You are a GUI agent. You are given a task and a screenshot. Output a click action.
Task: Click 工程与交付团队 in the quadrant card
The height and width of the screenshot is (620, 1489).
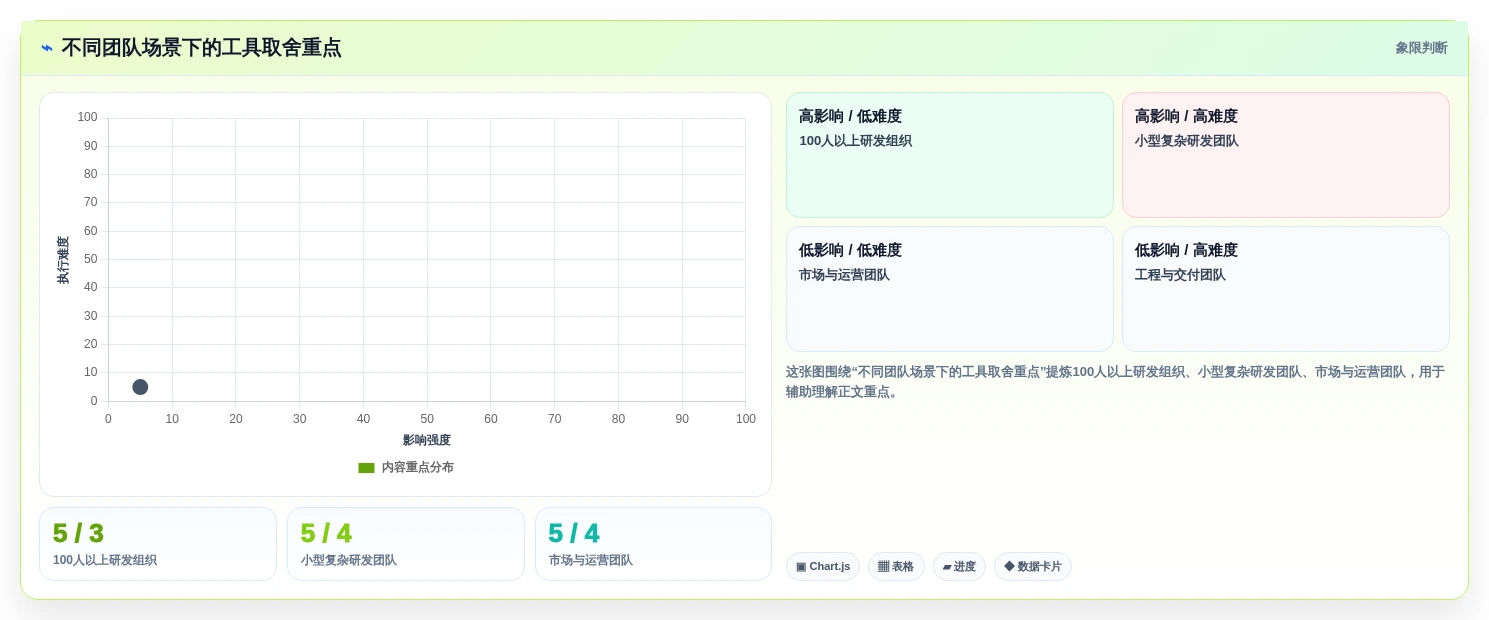tap(1180, 275)
